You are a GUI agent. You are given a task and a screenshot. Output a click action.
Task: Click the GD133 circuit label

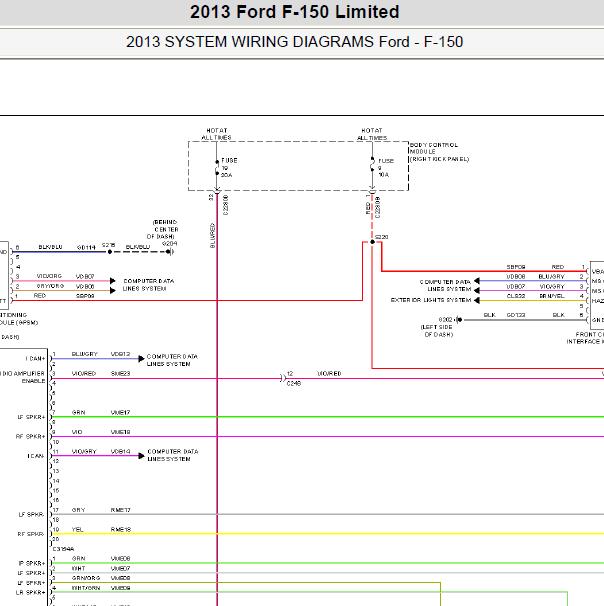coord(516,315)
